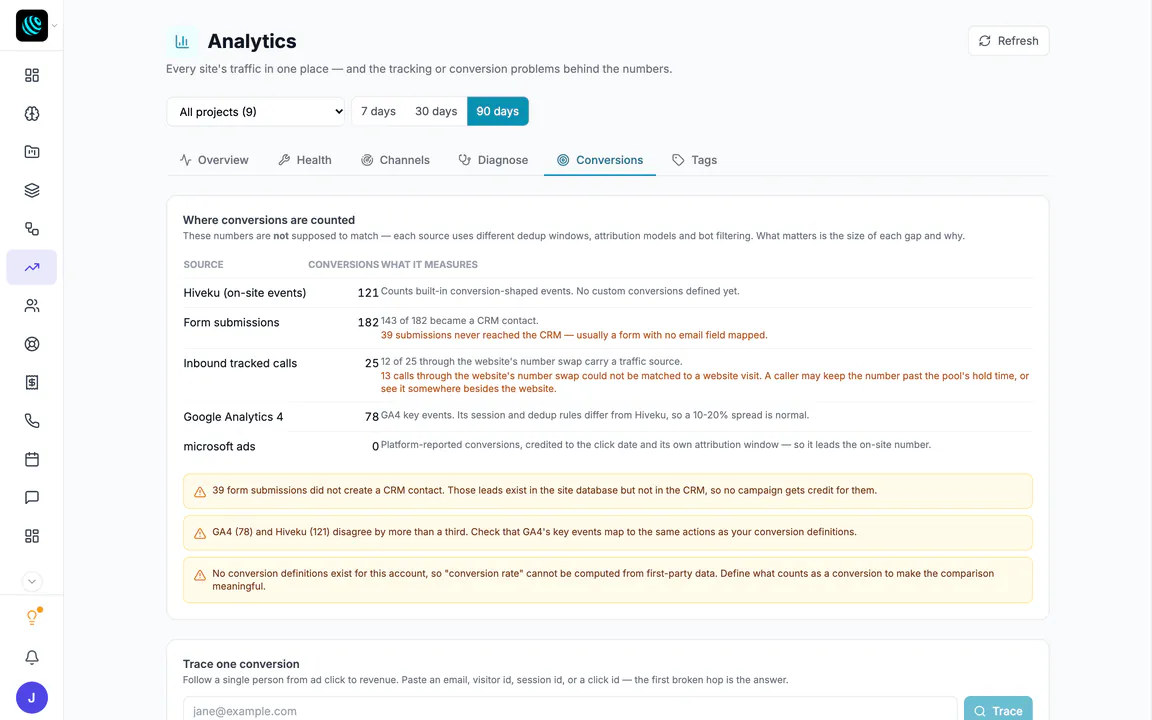This screenshot has width=1152, height=720.
Task: Open the stacked layers icon in sidebar
Action: pyautogui.click(x=32, y=190)
